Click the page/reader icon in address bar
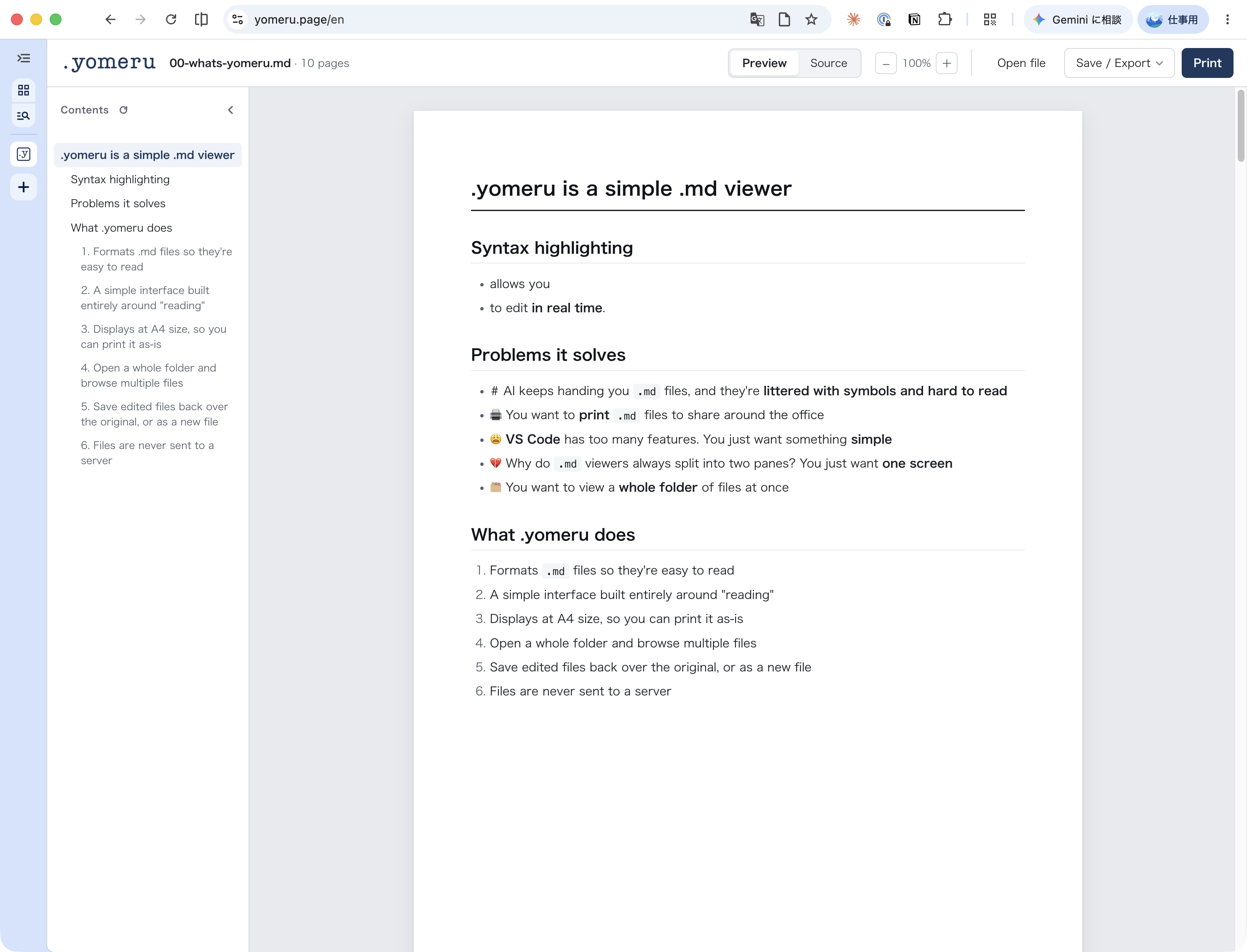1247x952 pixels. click(x=784, y=19)
